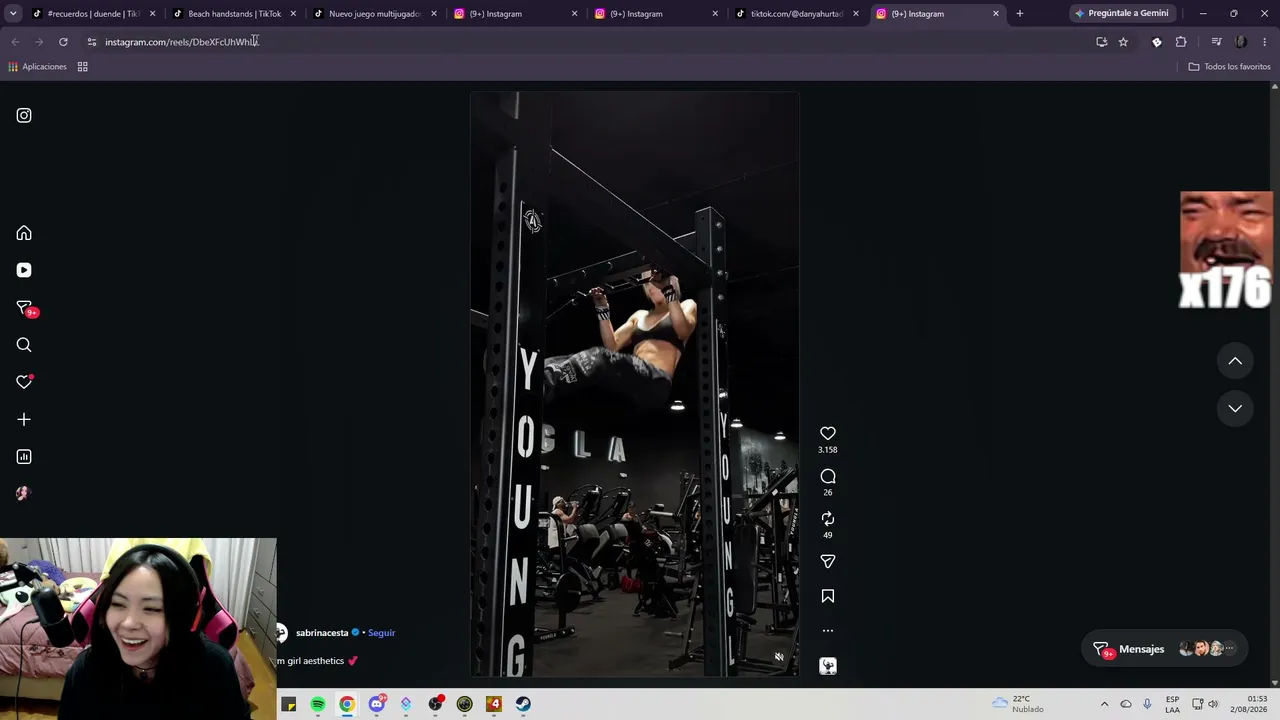Click the 'Pregúntale a Gemini' button

(1121, 14)
